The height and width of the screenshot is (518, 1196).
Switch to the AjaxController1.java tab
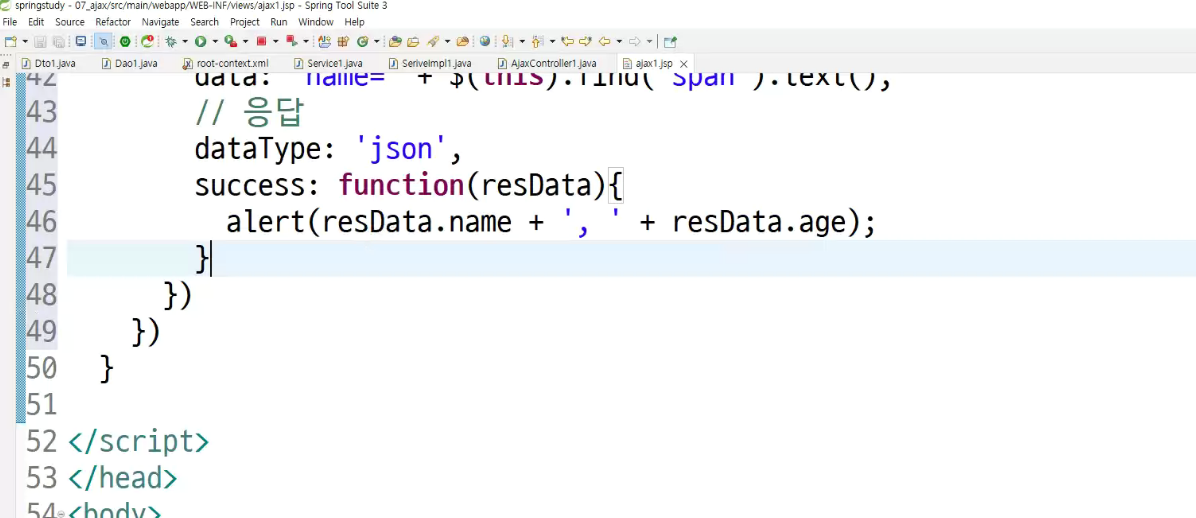(x=547, y=63)
